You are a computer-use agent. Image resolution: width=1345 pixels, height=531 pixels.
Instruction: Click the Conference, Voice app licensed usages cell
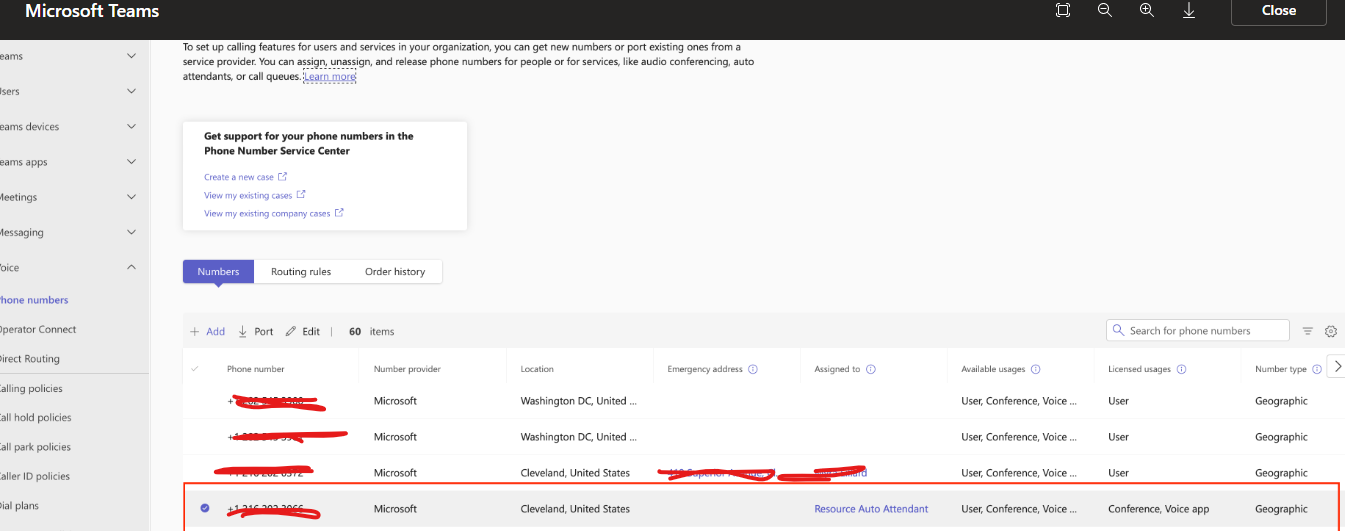[x=1158, y=509]
